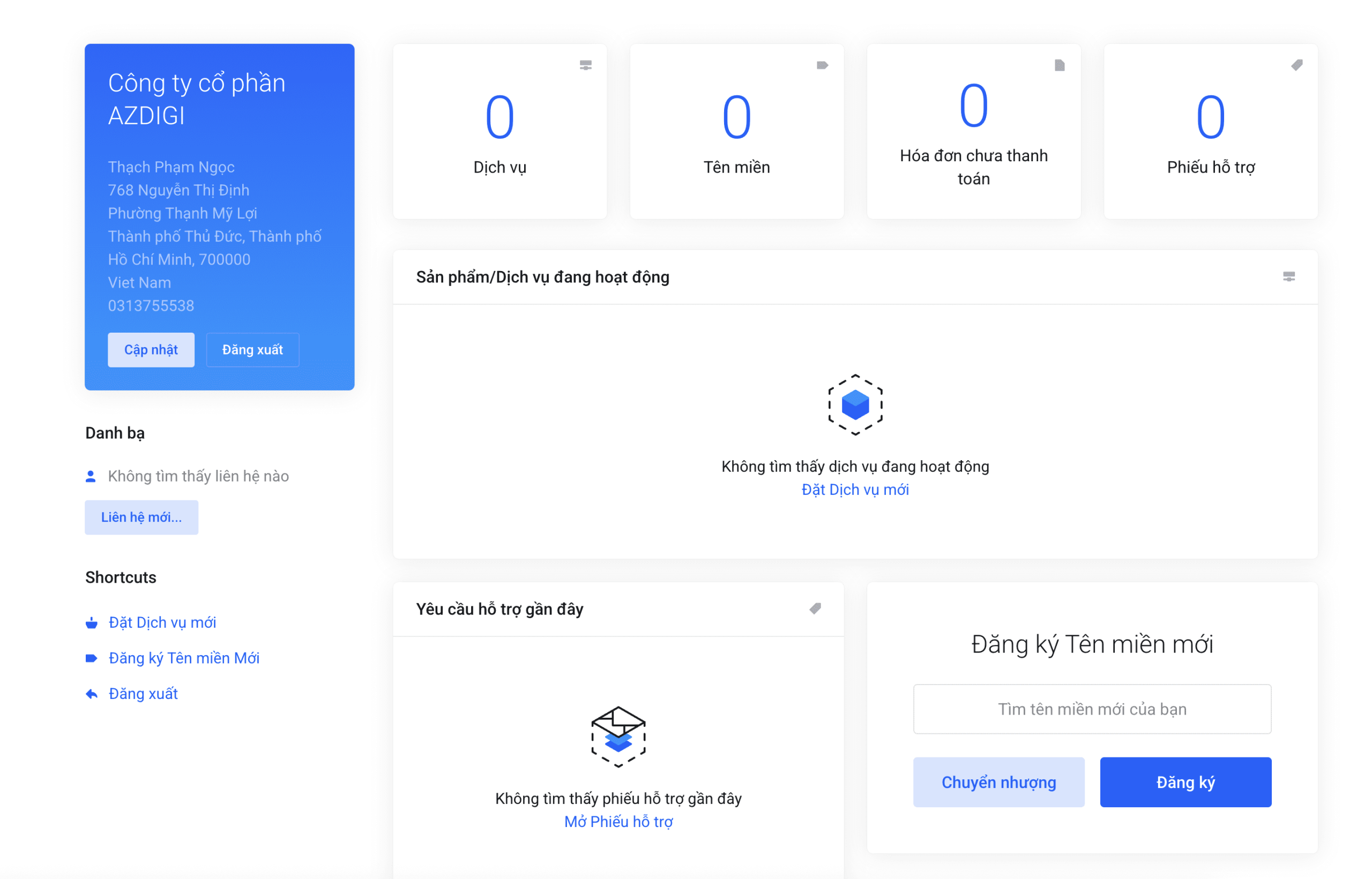Click the tag icon beside Đăng ký Tên miền Mới
Viewport: 1372px width, 879px height.
(91, 658)
